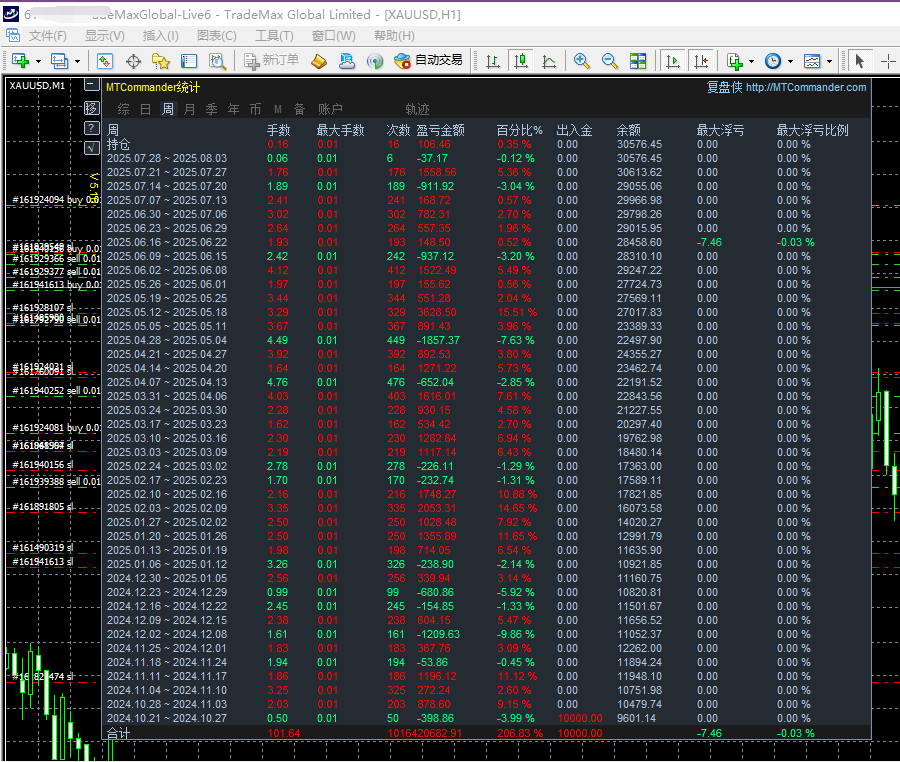Toggle the checkmark icon under help

pos(92,148)
